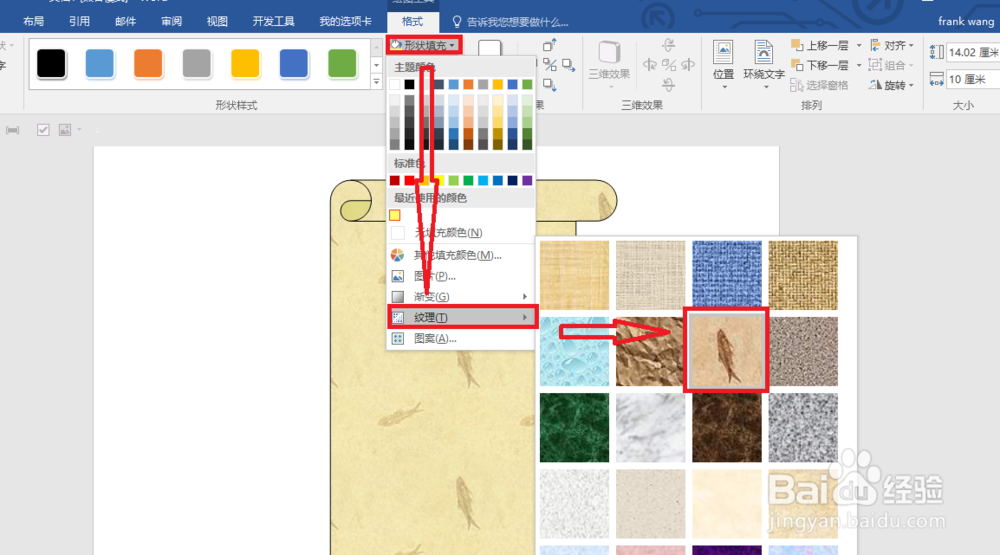Select the light blue shape style preset

[x=99, y=63]
